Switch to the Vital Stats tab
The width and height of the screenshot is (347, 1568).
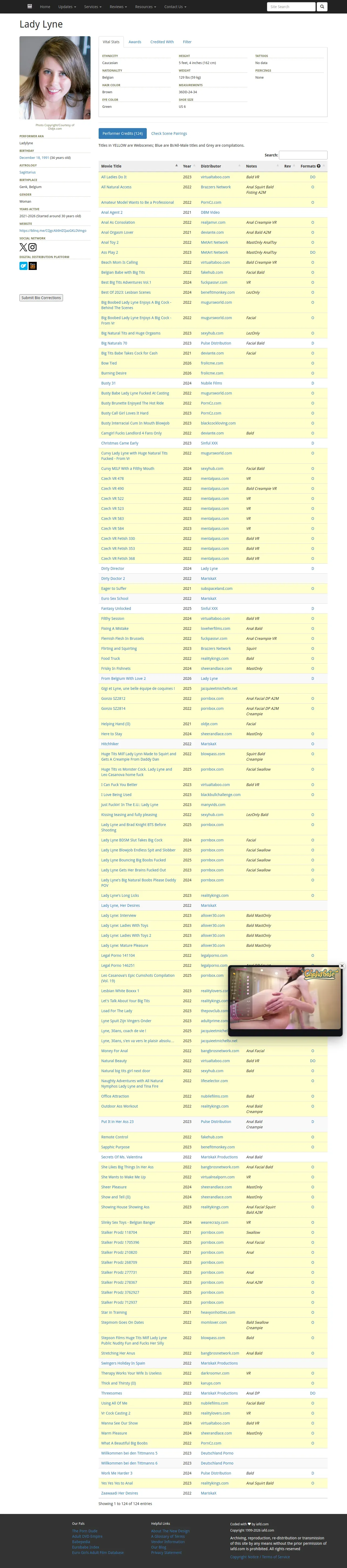point(111,42)
